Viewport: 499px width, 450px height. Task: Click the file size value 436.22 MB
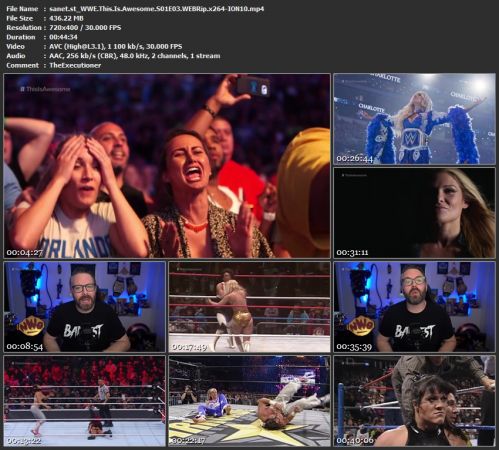coord(66,18)
